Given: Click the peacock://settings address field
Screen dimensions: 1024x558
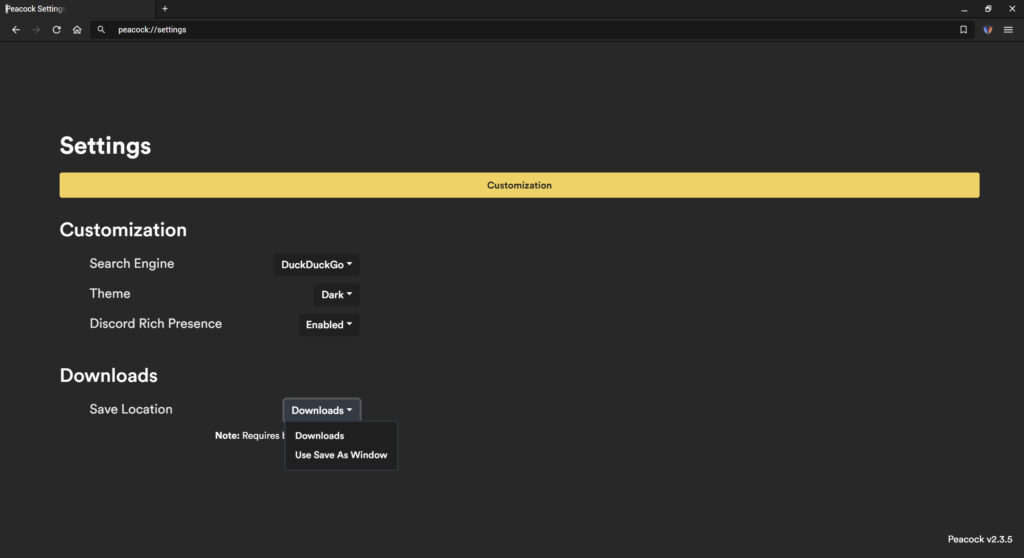Looking at the screenshot, I should pyautogui.click(x=532, y=29).
